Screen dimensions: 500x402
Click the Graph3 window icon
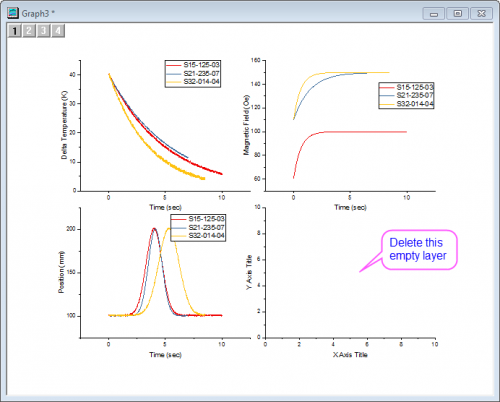coord(13,13)
